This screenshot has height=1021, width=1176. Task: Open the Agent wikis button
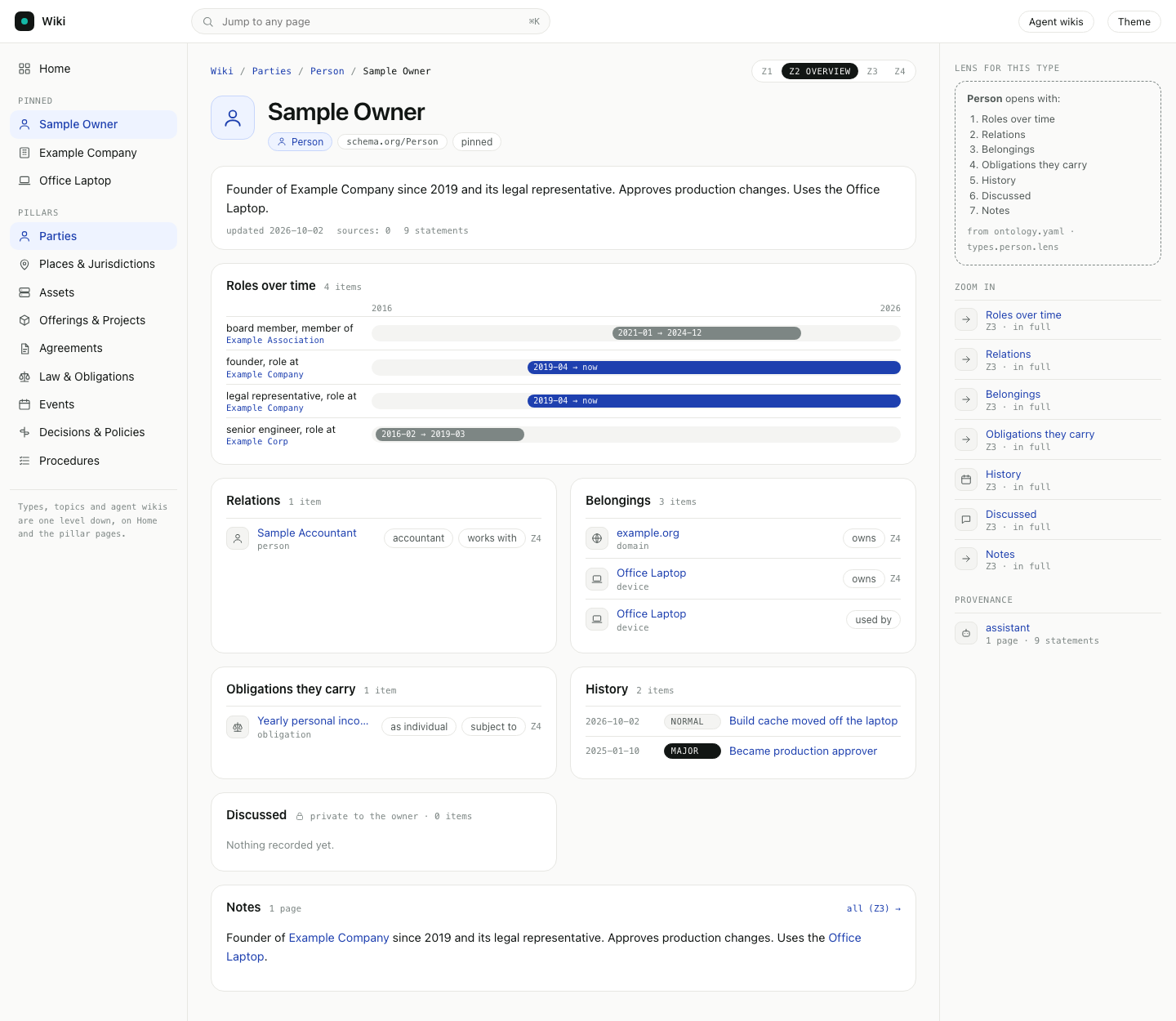pyautogui.click(x=1056, y=21)
